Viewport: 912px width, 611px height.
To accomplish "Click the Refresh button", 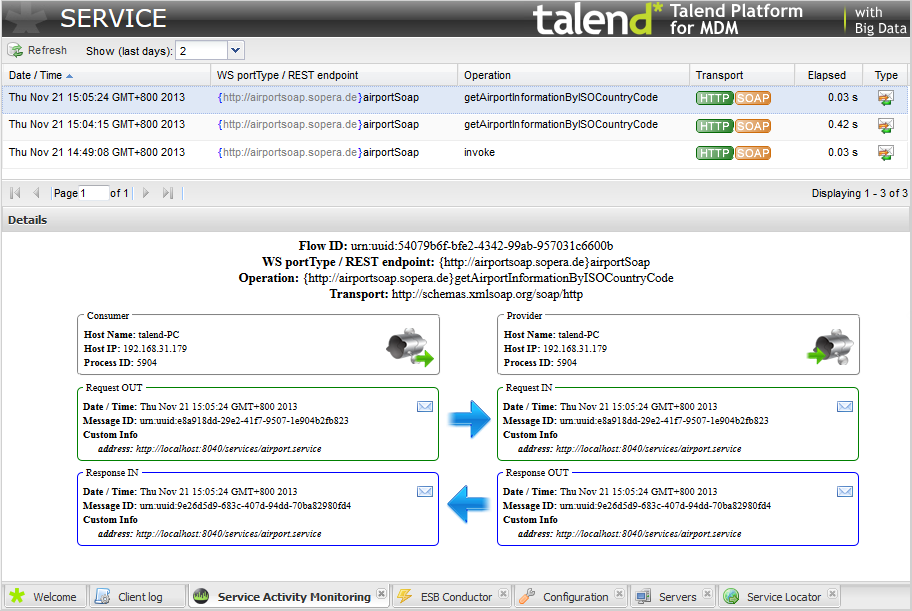I will click(38, 51).
